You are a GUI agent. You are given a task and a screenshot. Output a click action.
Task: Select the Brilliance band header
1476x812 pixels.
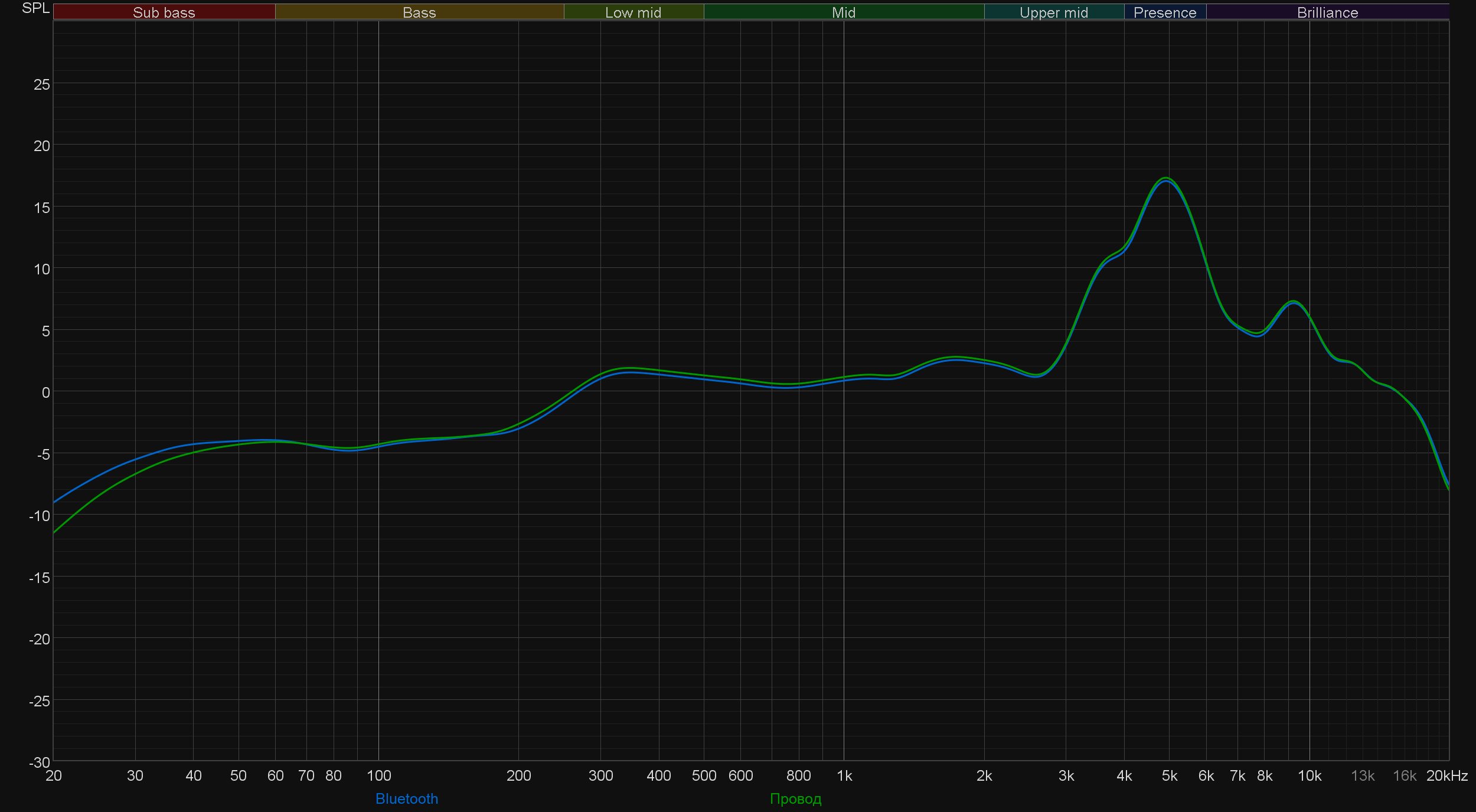(1327, 12)
